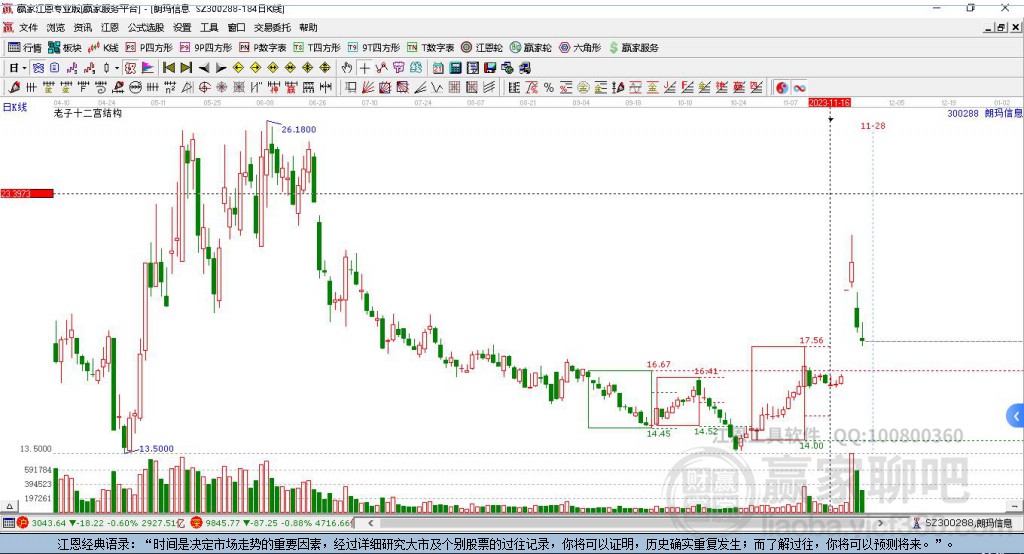The width and height of the screenshot is (1024, 554).
Task: Click the 日K线 chart label
Action: [x=14, y=108]
